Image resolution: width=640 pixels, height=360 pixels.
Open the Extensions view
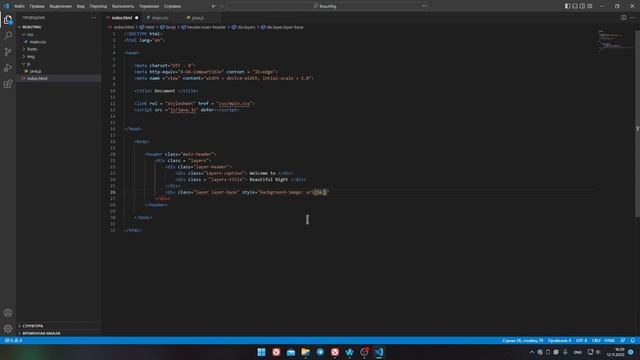coord(8,84)
